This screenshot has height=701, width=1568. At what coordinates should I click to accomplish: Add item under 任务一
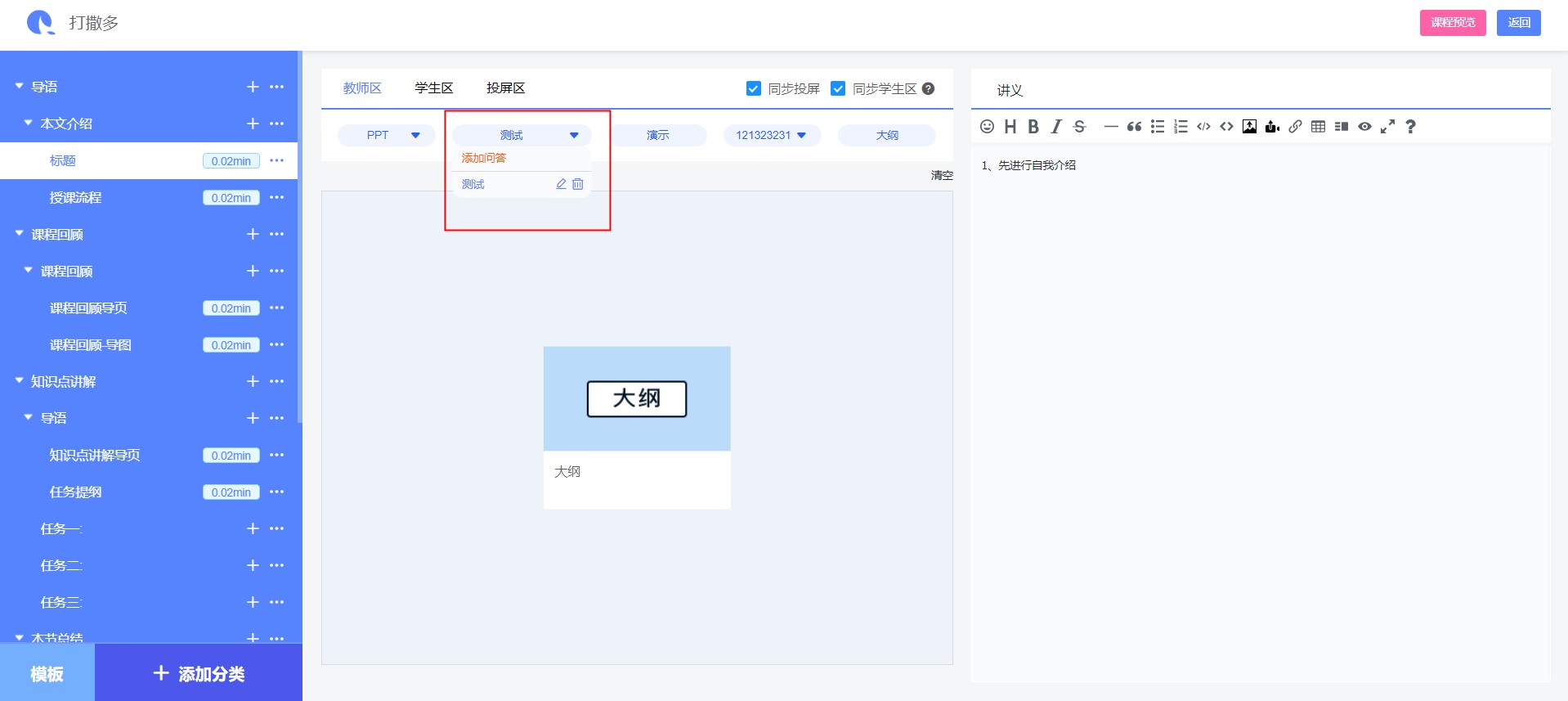click(x=253, y=528)
